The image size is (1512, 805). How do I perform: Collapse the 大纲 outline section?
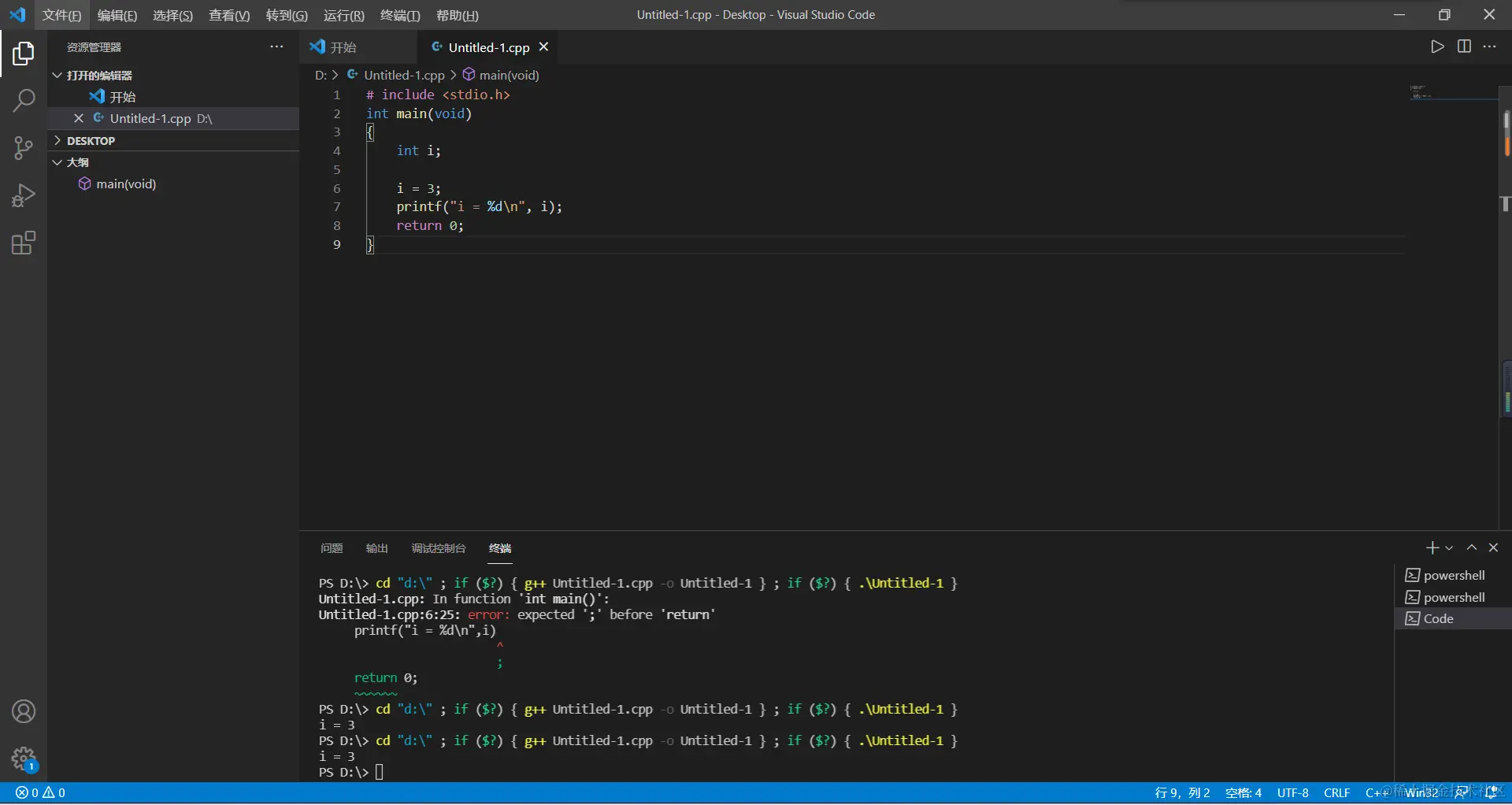coord(173,161)
